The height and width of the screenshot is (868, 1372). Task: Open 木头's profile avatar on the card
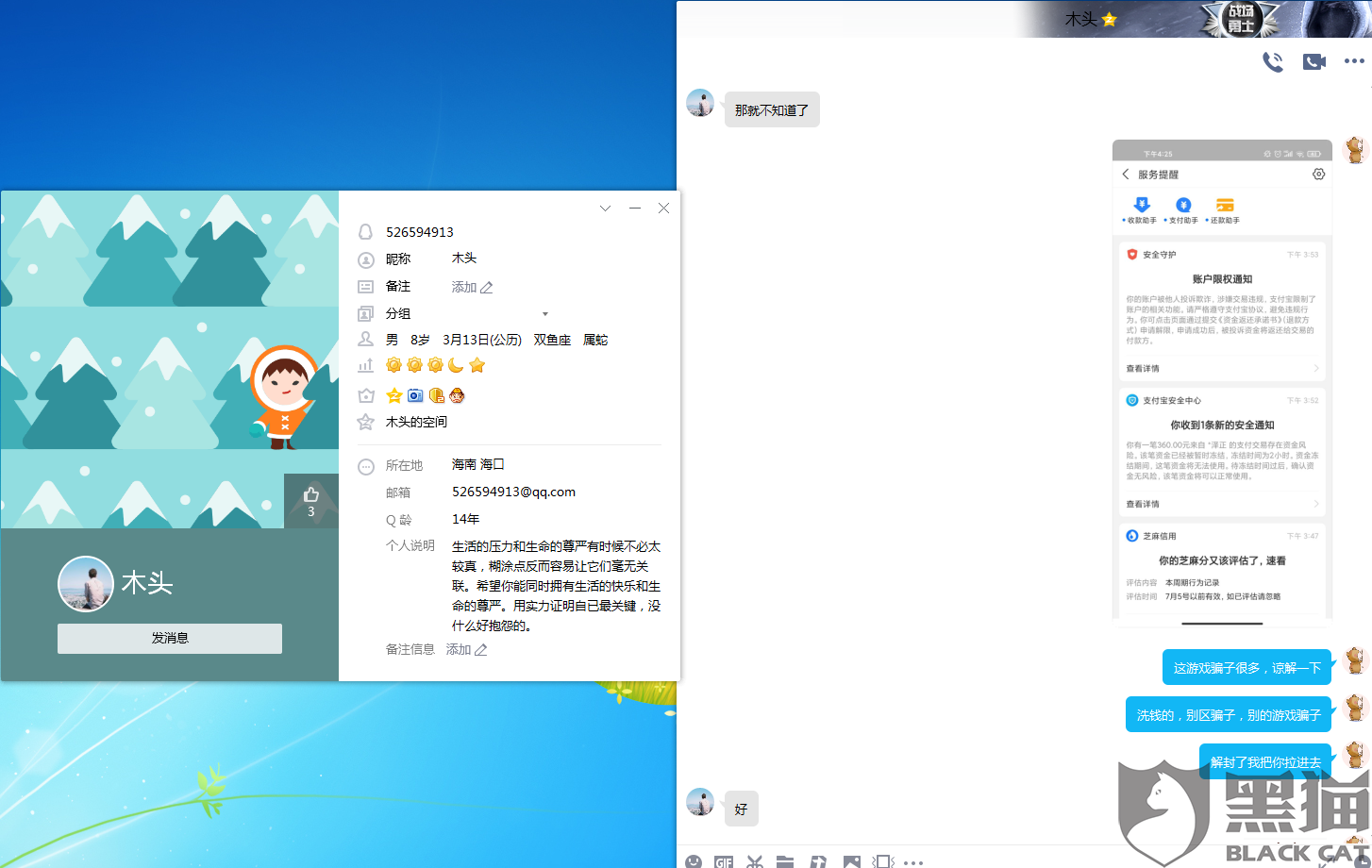coord(86,584)
